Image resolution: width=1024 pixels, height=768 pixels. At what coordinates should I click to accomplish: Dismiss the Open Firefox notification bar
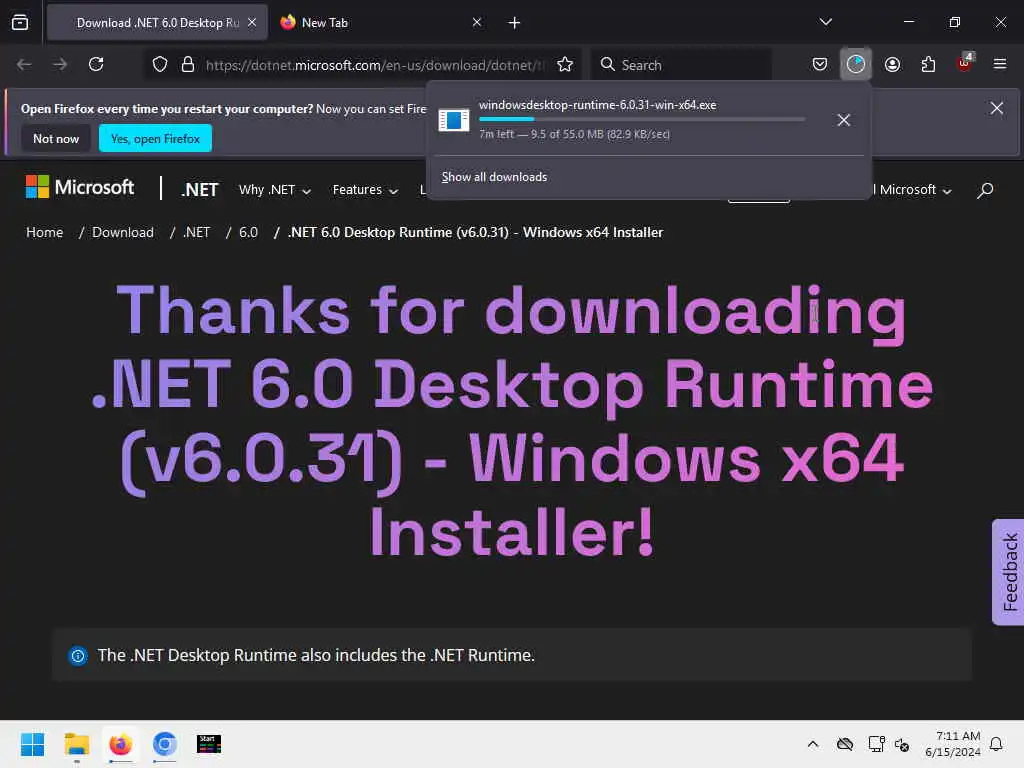[x=997, y=108]
